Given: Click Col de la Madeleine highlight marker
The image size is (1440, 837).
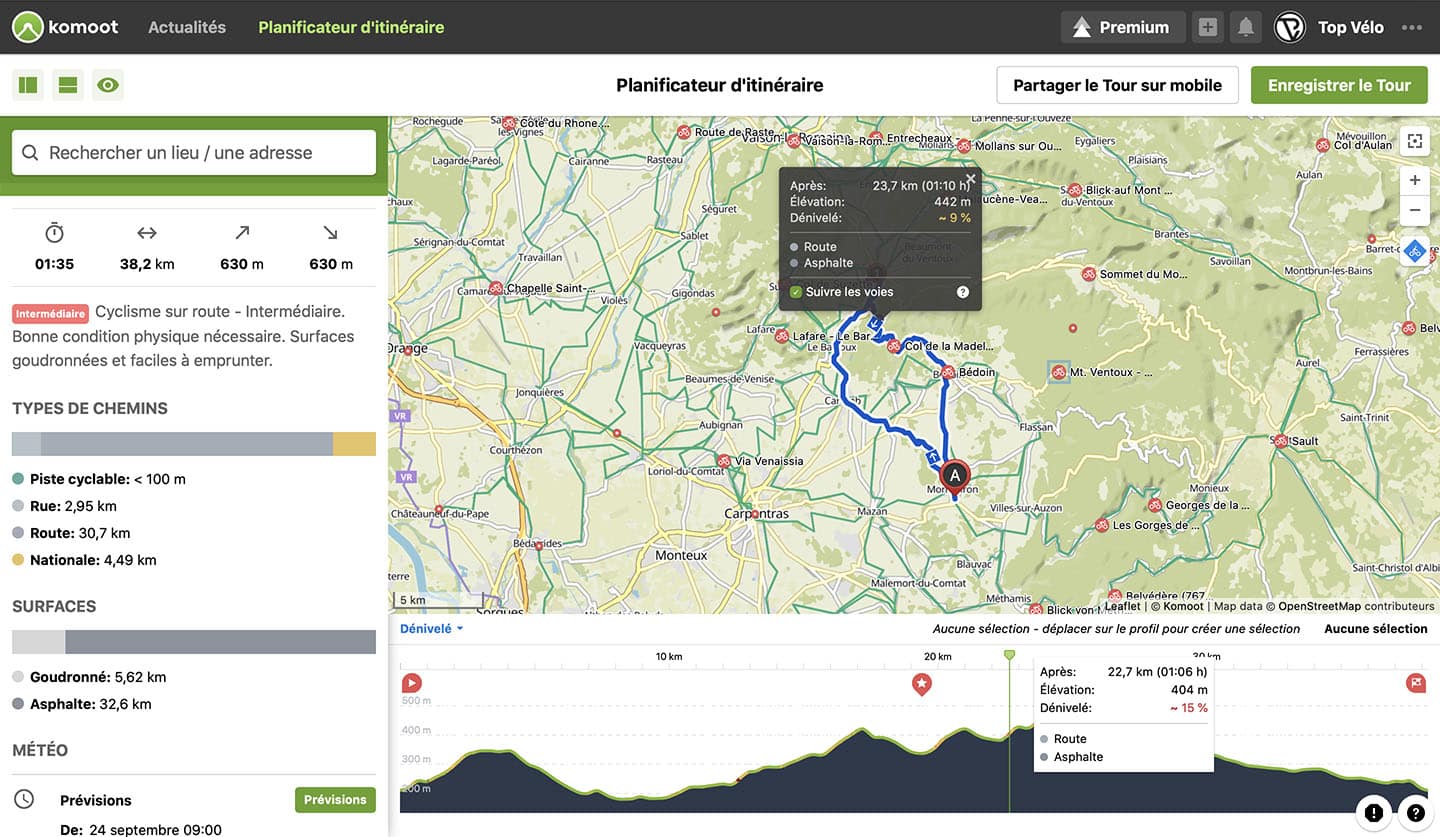Looking at the screenshot, I should tap(895, 346).
